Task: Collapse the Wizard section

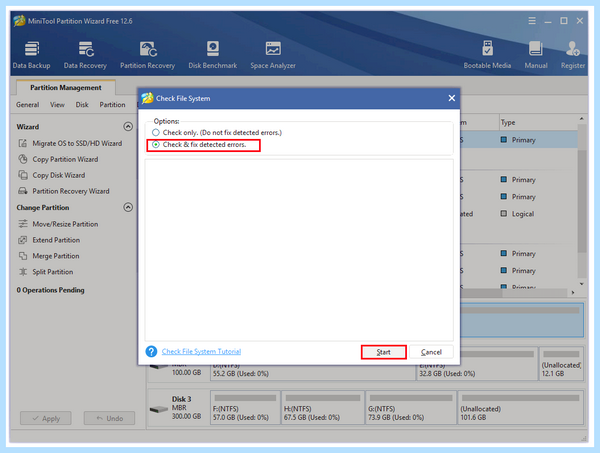Action: tap(128, 126)
